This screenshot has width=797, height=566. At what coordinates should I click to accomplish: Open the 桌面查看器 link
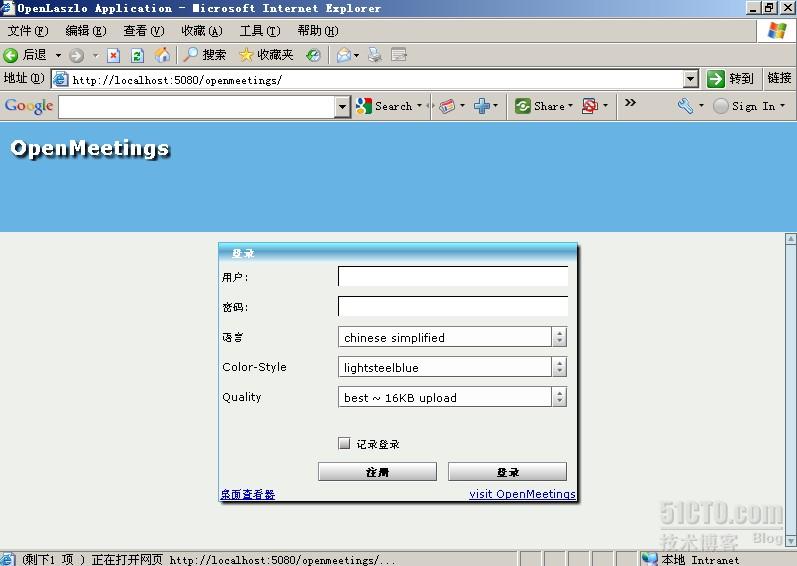pyautogui.click(x=248, y=494)
